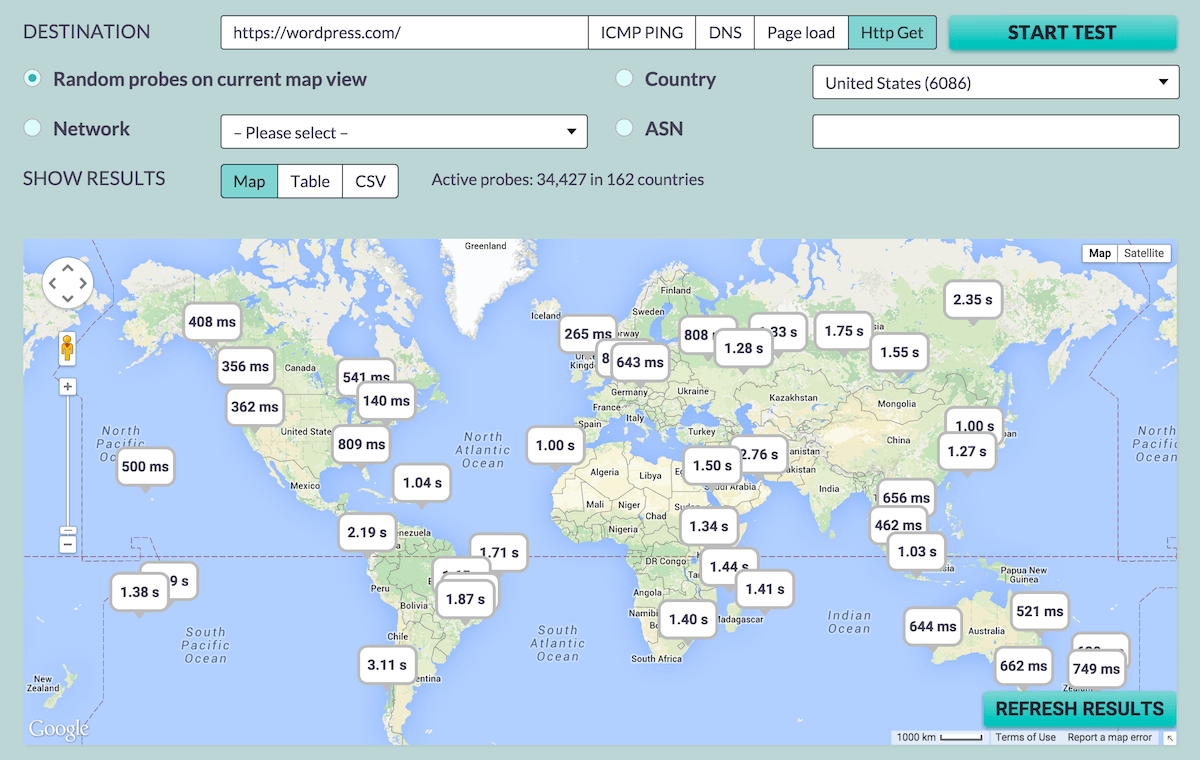The height and width of the screenshot is (760, 1200).
Task: Open the Network 'Please select' dropdown
Action: pyautogui.click(x=403, y=132)
